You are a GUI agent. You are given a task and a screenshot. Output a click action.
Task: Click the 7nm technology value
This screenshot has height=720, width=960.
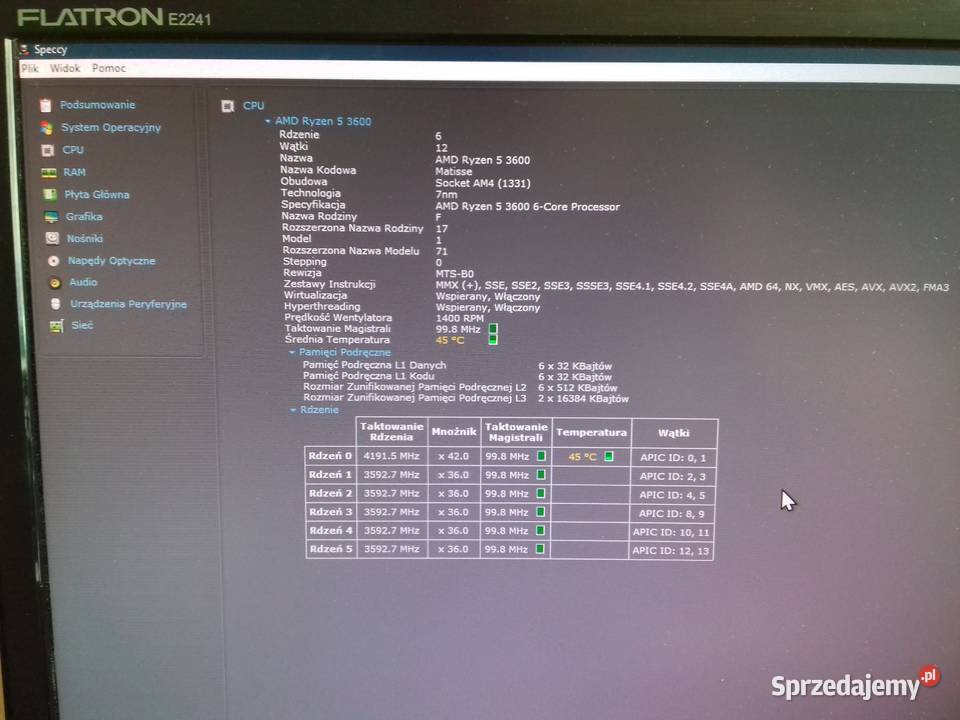(446, 195)
